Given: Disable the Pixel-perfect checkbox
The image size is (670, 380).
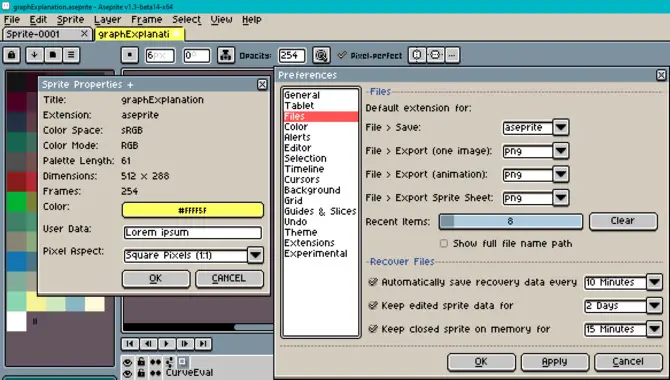Looking at the screenshot, I should pyautogui.click(x=341, y=55).
